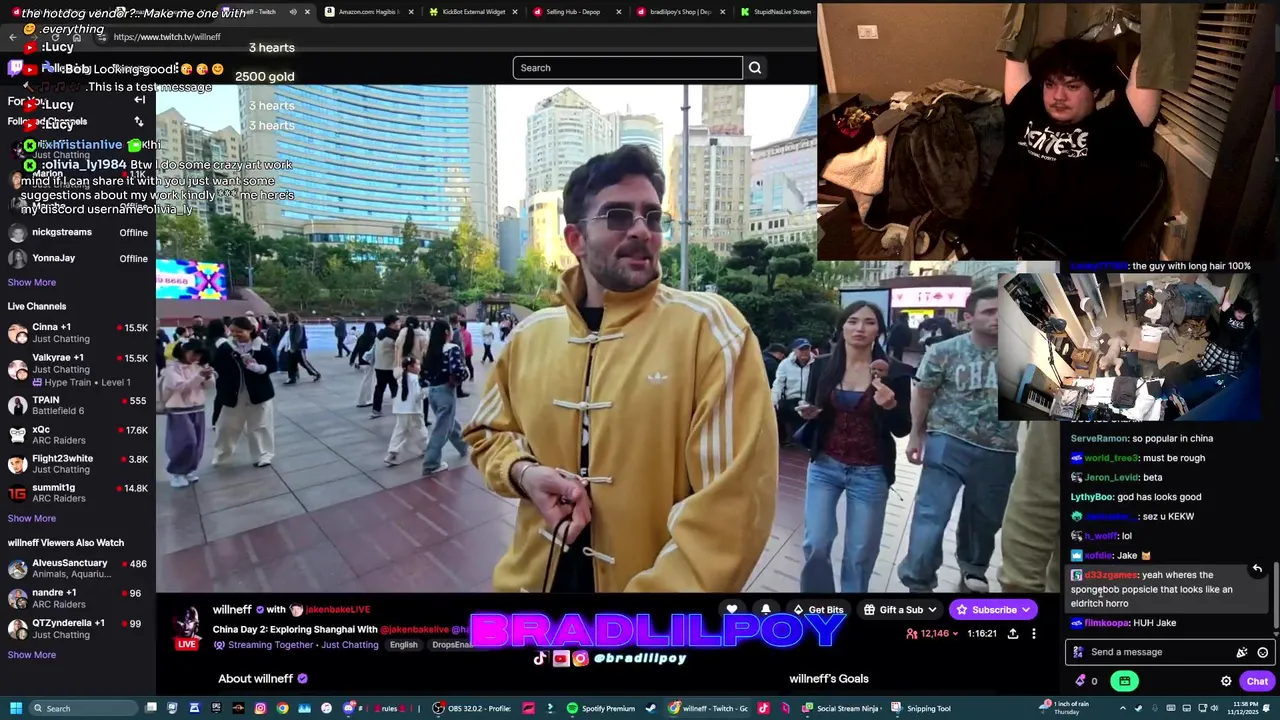The image size is (1280, 720).
Task: Mute the willneff Twitch tab audio icon
Action: click(293, 12)
